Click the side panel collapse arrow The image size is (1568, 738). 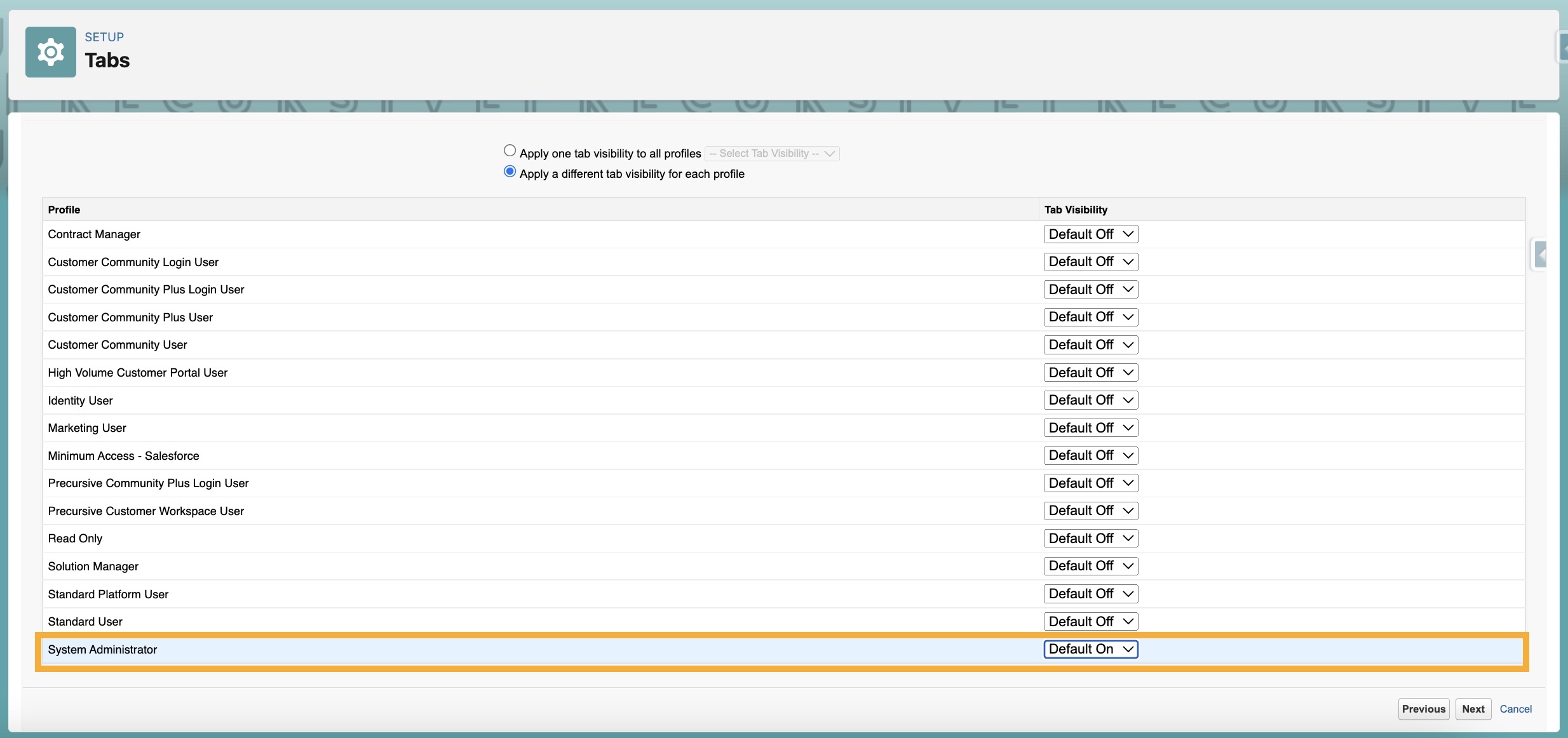(x=1540, y=255)
